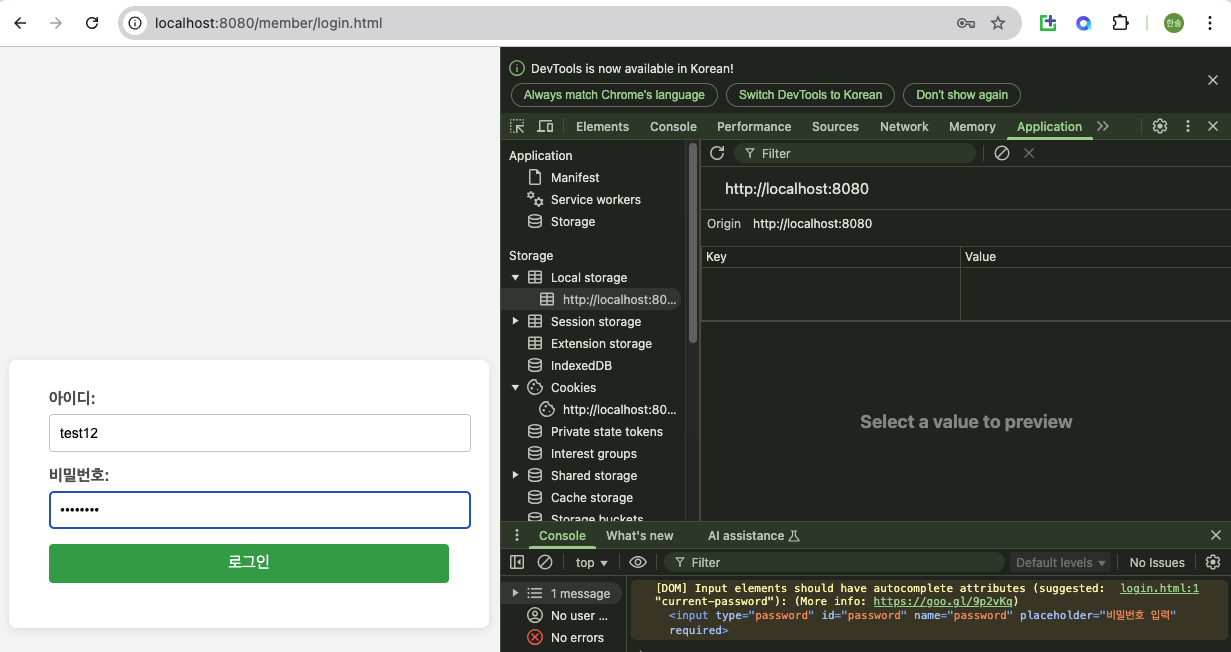
Task: Clear the console with the ban icon
Action: point(545,562)
